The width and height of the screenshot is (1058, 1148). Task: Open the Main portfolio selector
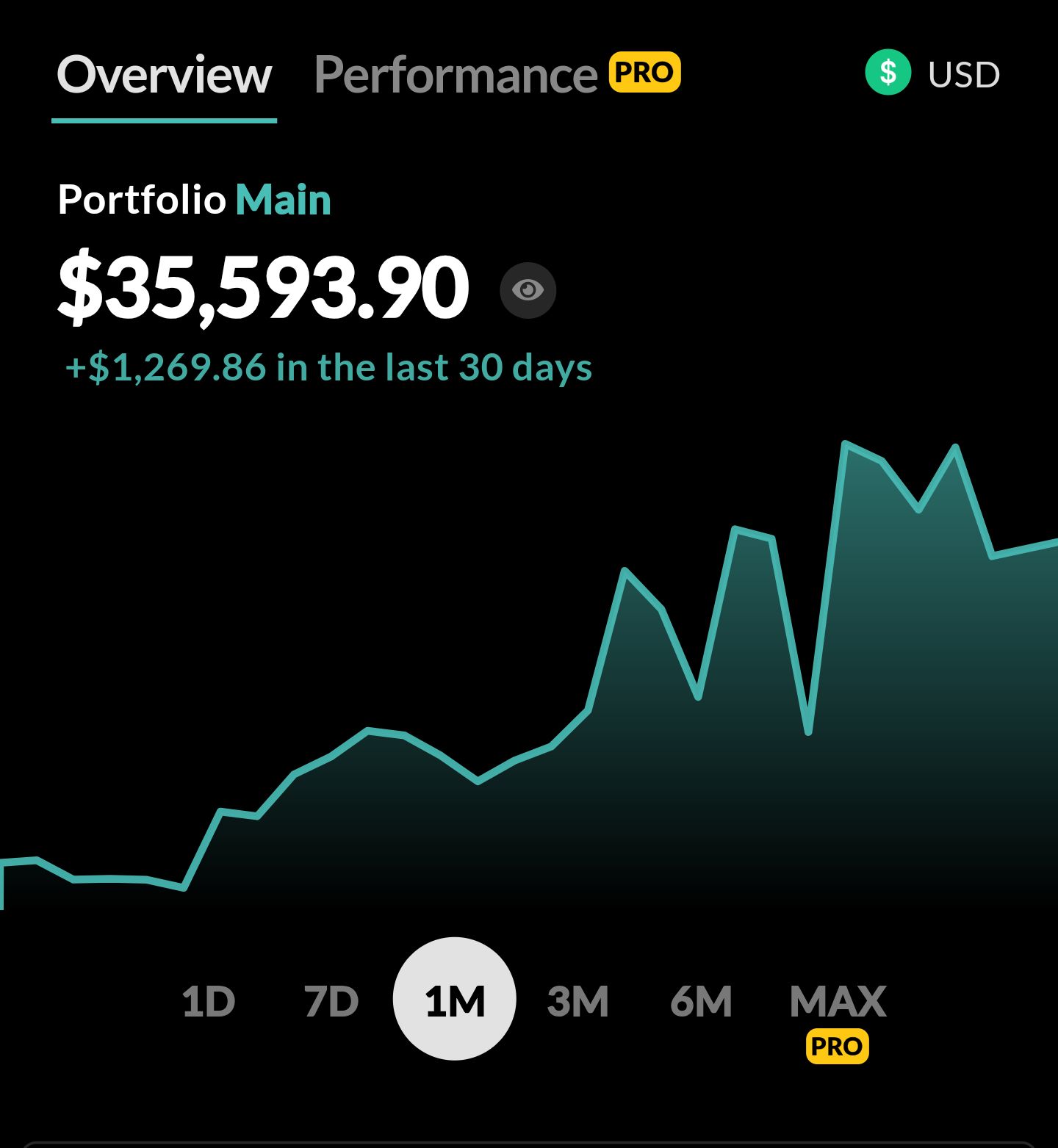(283, 200)
